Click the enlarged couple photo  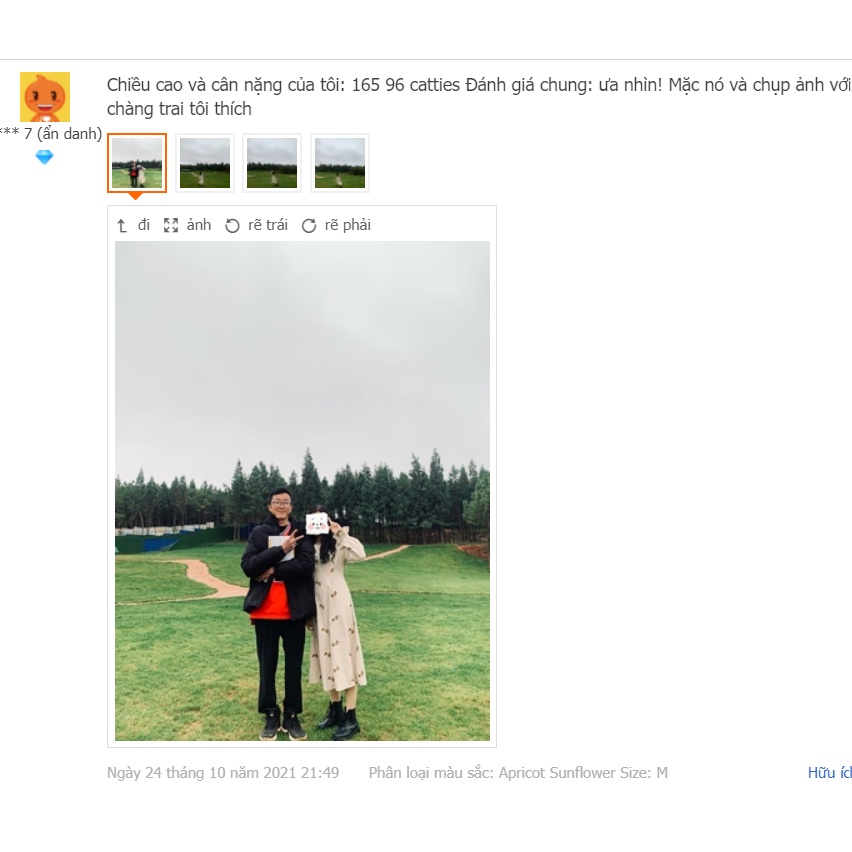[302, 491]
